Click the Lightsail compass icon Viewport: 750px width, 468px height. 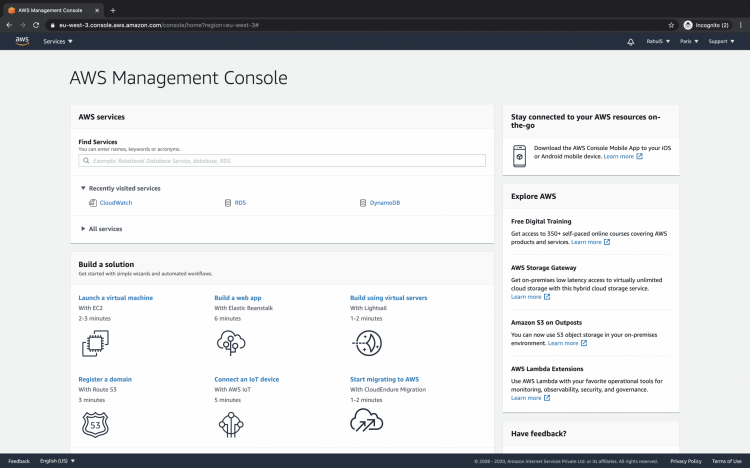(367, 343)
